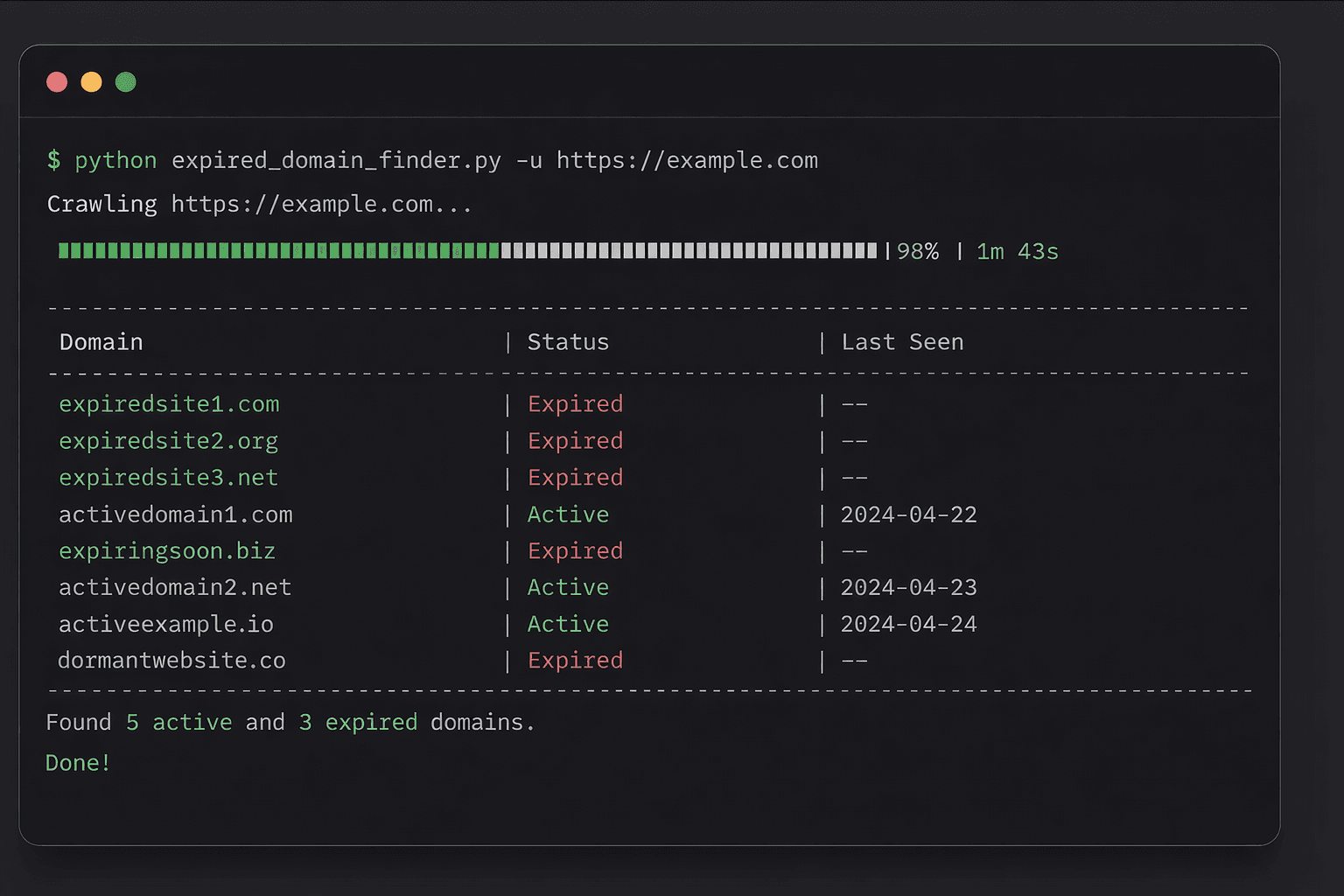This screenshot has height=896, width=1344.
Task: Click the red close circle icon
Action: tap(57, 81)
